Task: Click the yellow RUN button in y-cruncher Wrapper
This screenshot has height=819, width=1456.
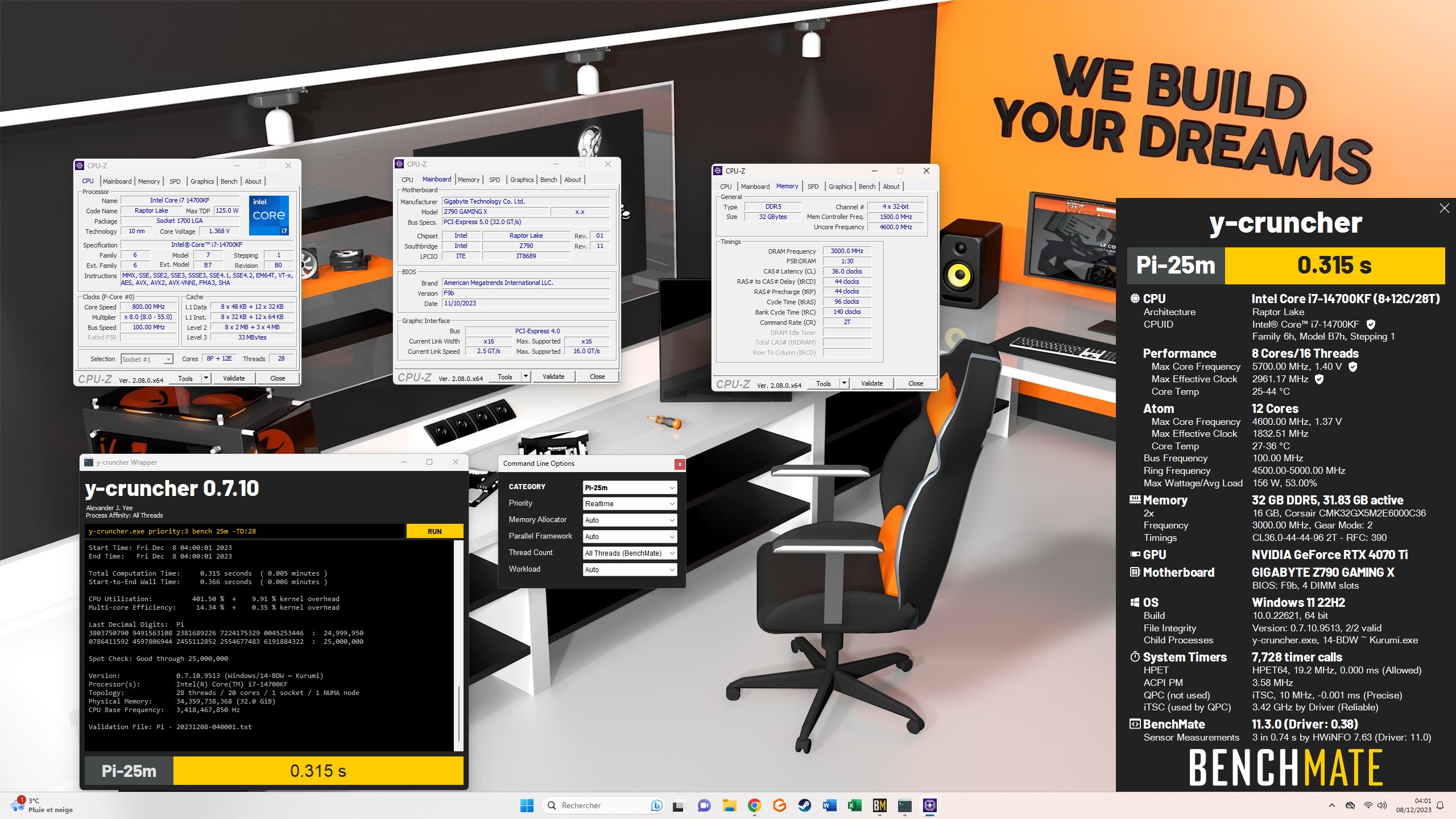Action: click(435, 531)
